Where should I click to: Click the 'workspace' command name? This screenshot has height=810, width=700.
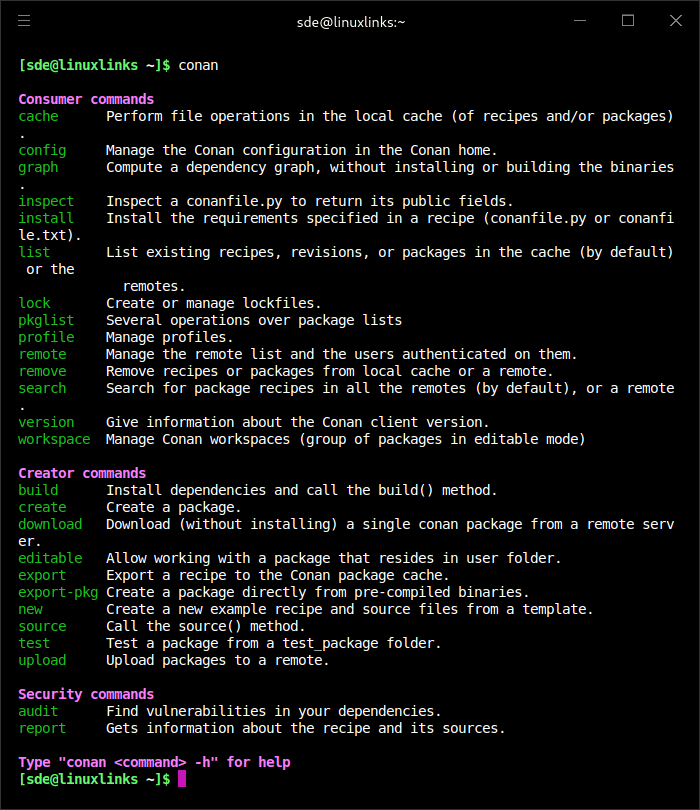tap(54, 439)
